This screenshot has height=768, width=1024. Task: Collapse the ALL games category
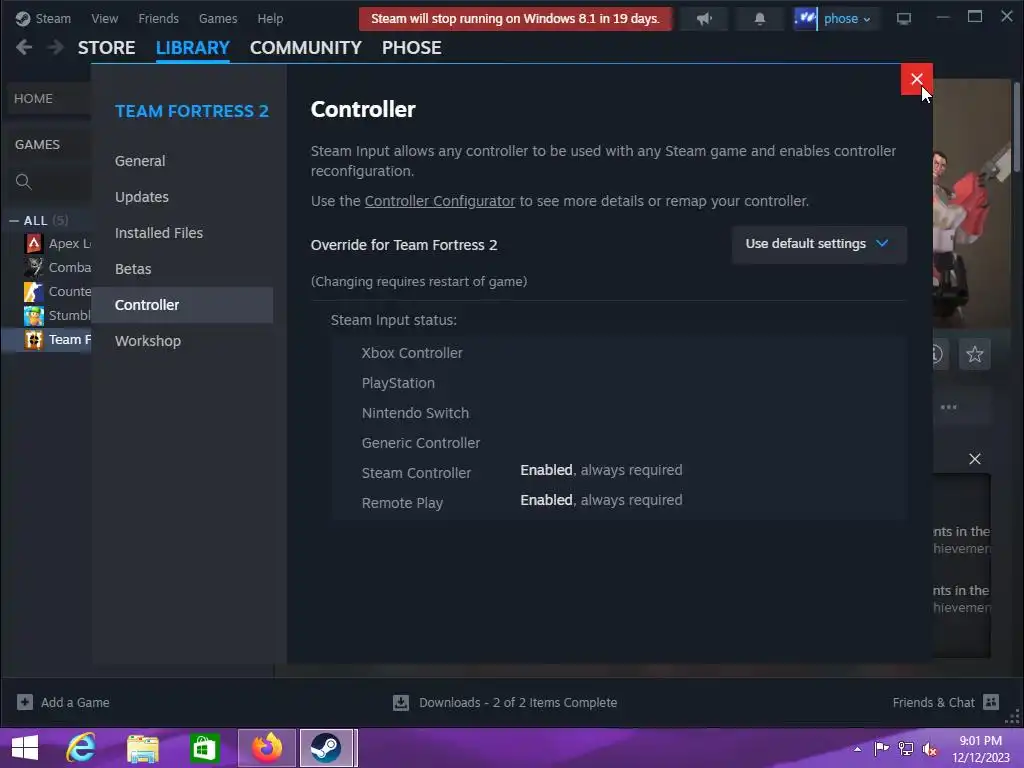(x=14, y=221)
